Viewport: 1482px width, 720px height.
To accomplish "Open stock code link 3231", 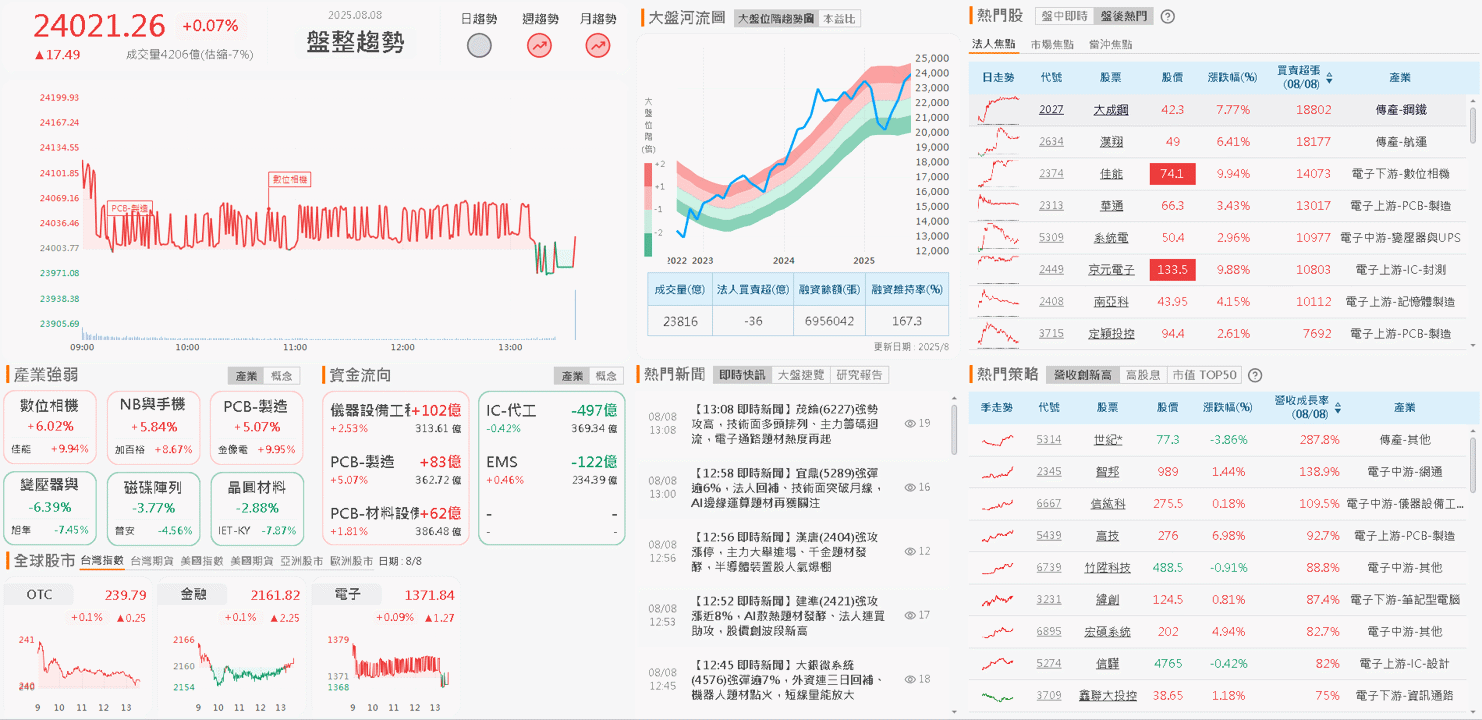I will click(x=1049, y=600).
